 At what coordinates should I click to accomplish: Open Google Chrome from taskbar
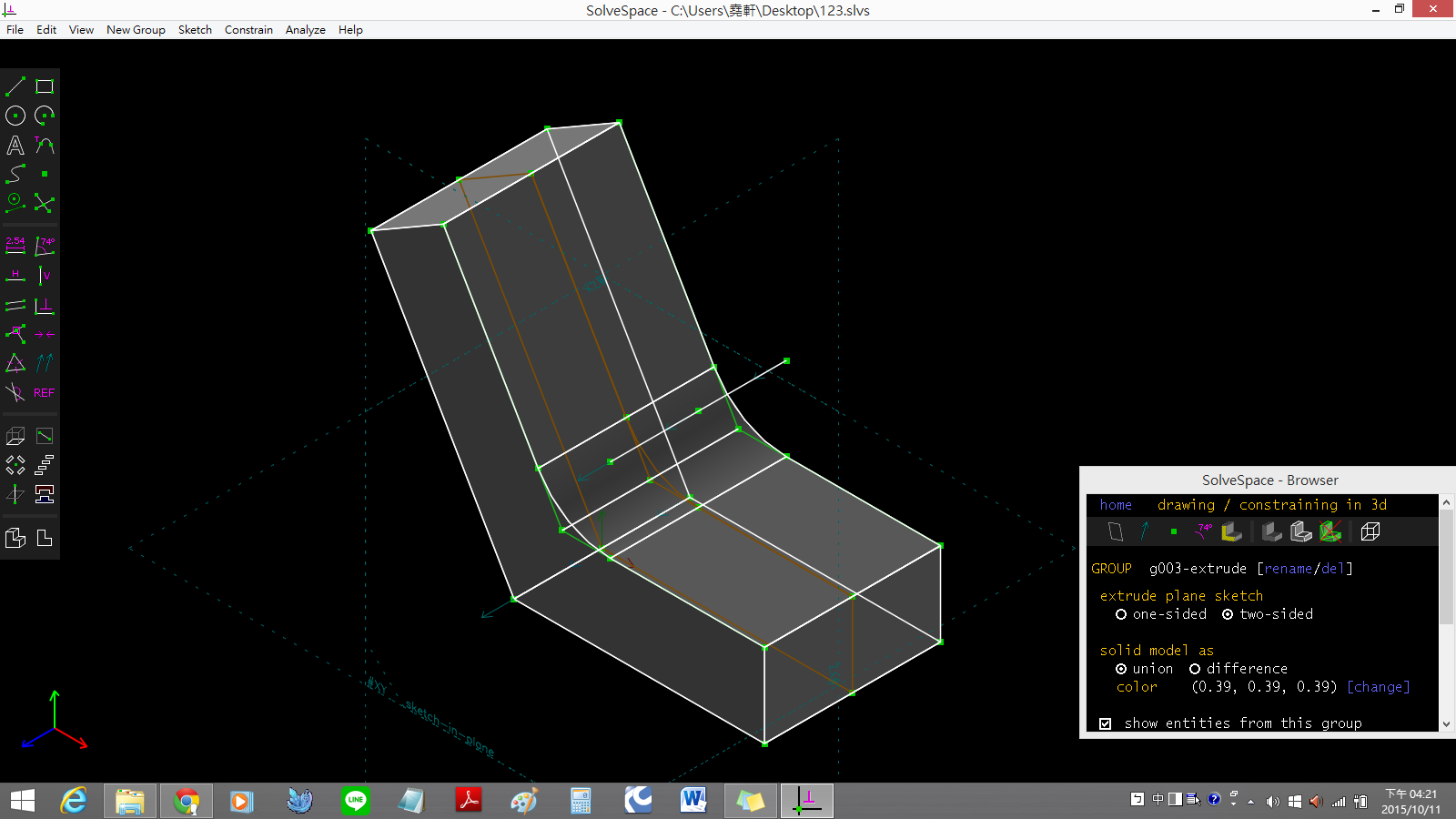(187, 801)
